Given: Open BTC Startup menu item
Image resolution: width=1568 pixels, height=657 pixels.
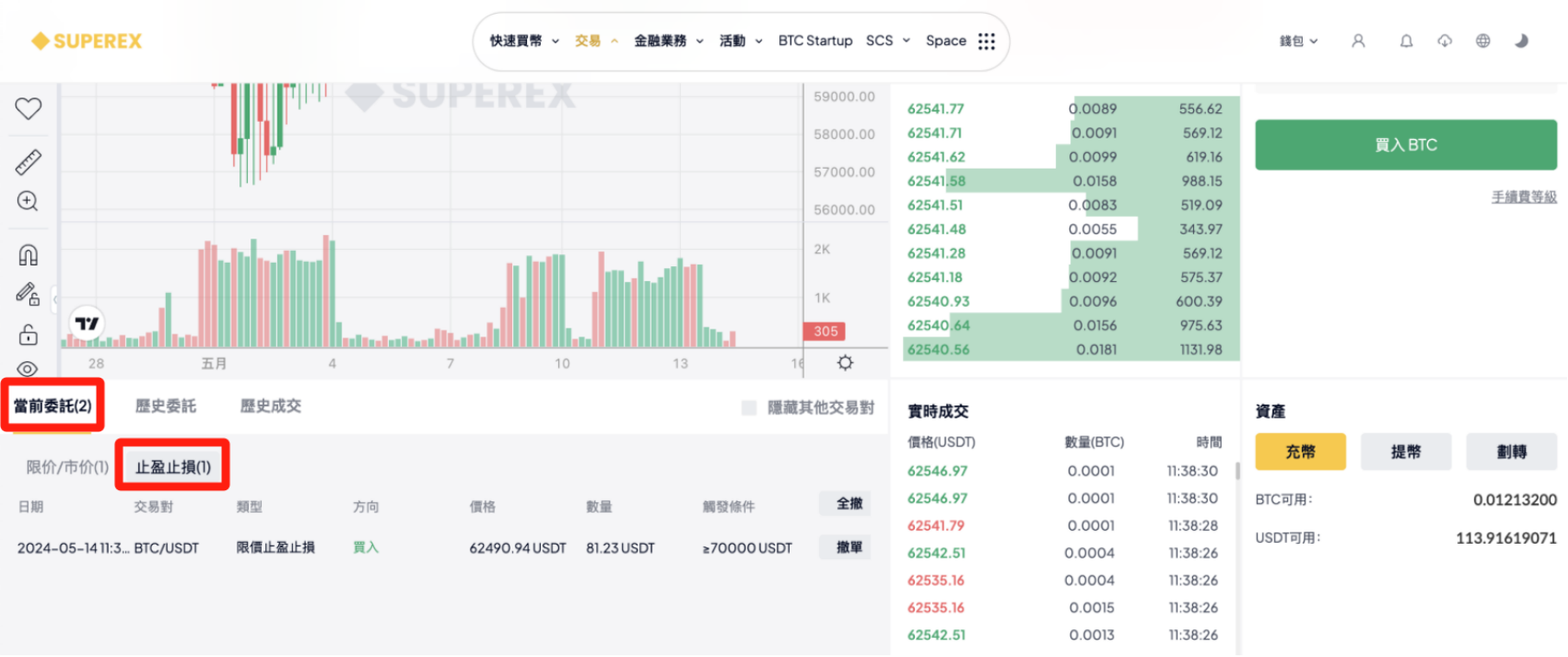Looking at the screenshot, I should click(x=815, y=41).
